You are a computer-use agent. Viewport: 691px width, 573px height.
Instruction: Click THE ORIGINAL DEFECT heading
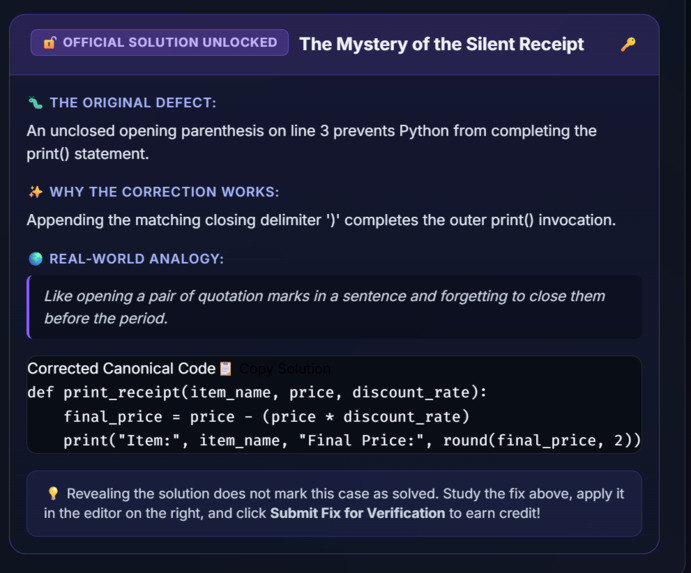(x=133, y=103)
